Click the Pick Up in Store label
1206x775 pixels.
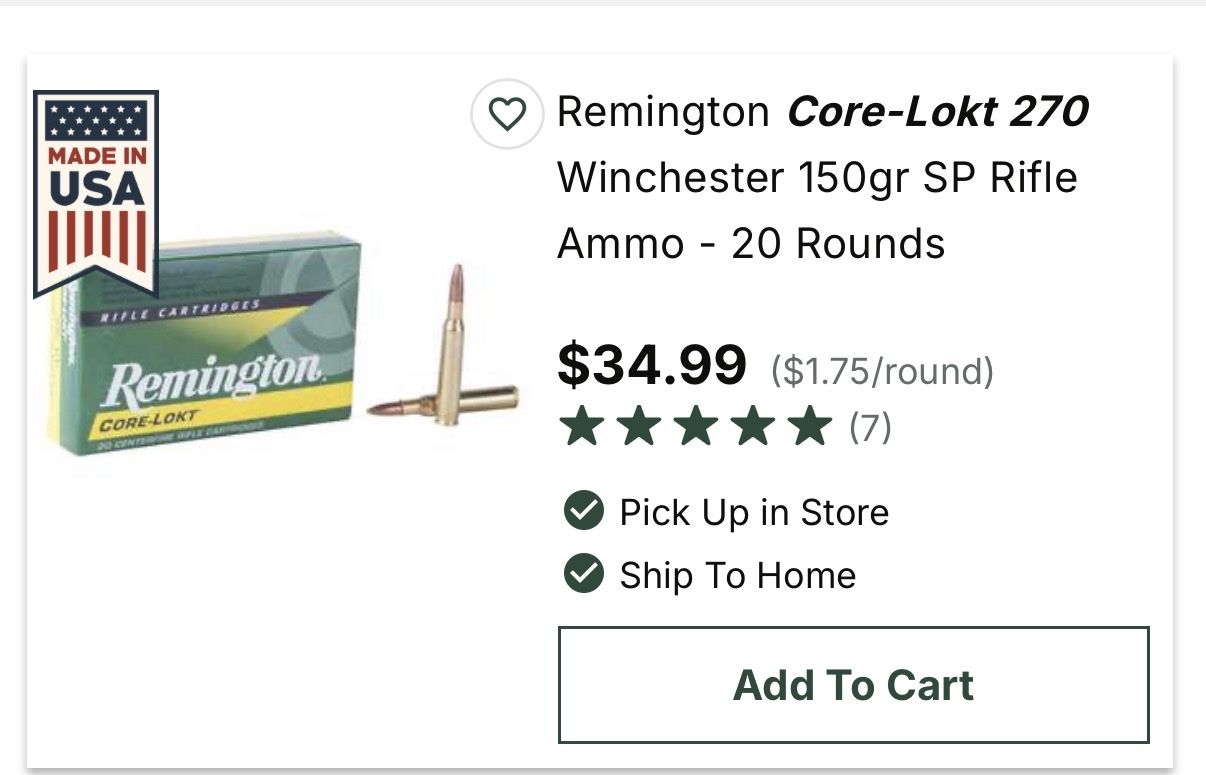tap(754, 513)
